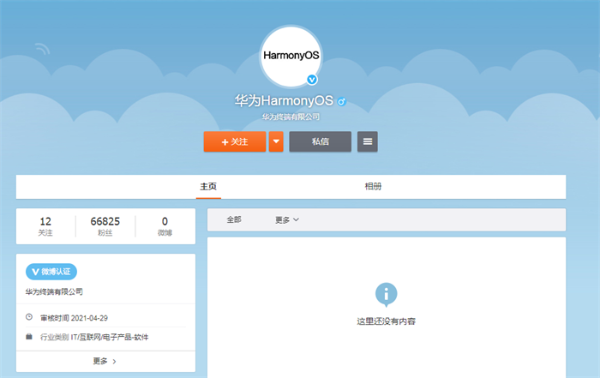Click the profile name 华为HarmonyOS
Screen dimensions: 600x378
pyautogui.click(x=284, y=101)
